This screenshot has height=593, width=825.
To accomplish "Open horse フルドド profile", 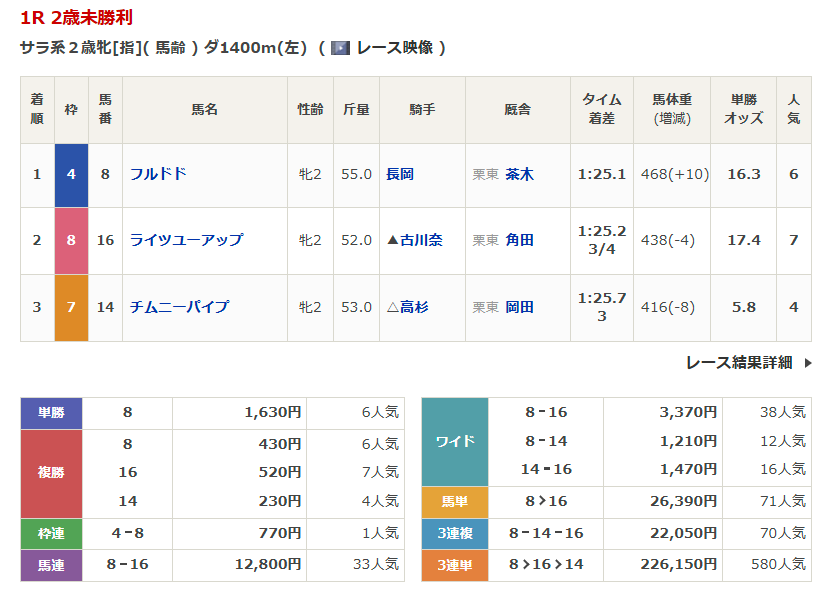I will [x=158, y=174].
